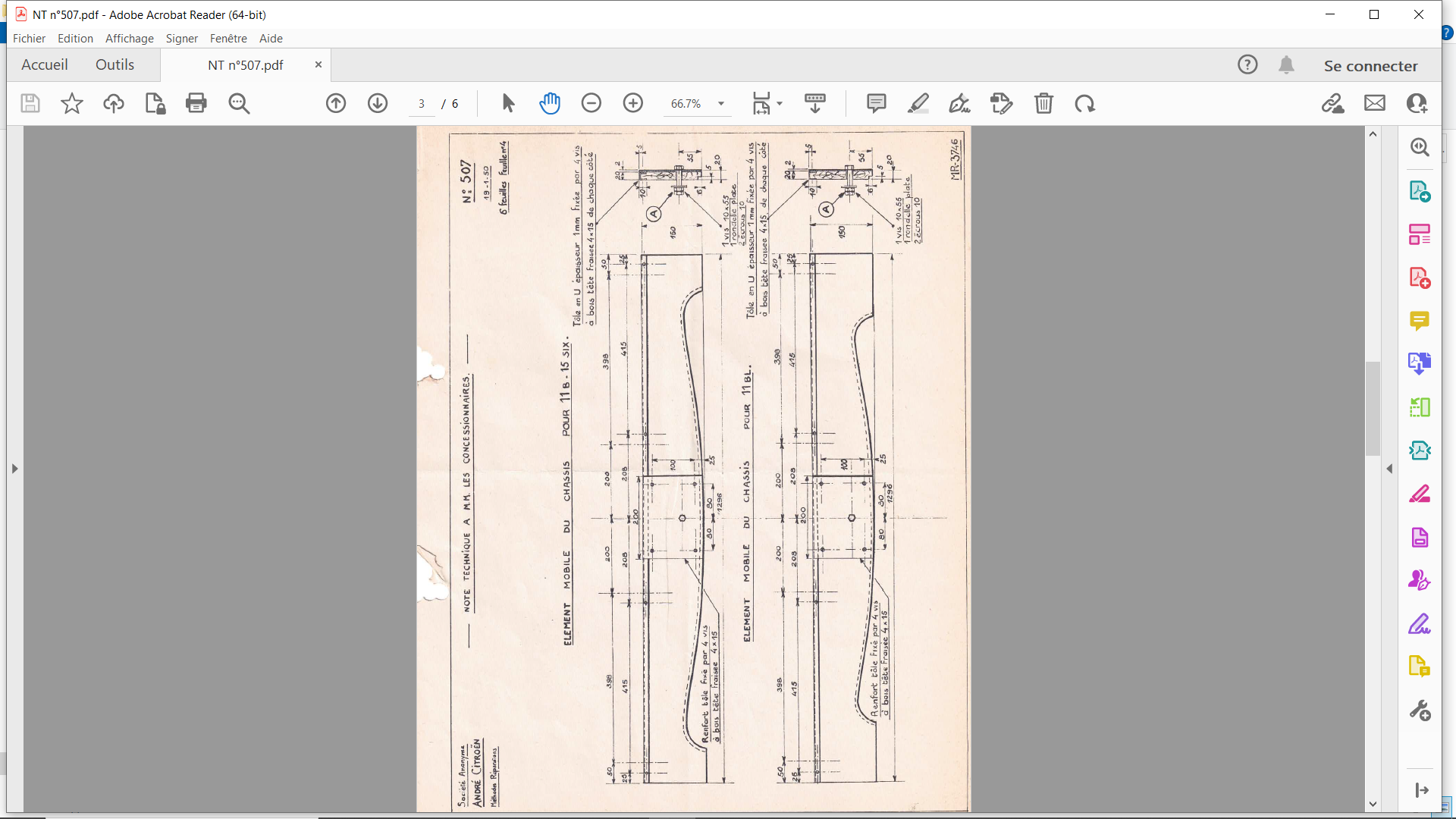Open the notifications bell

point(1286,65)
